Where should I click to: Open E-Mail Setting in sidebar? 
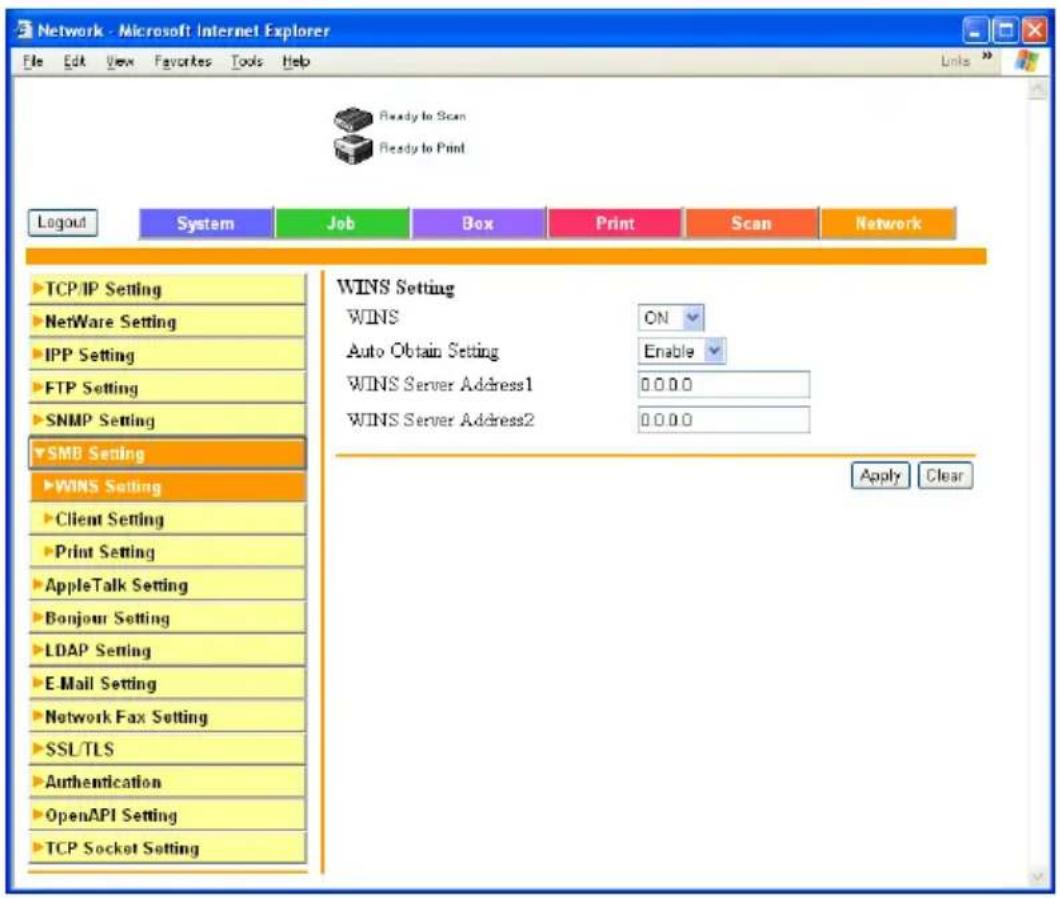pyautogui.click(x=167, y=684)
